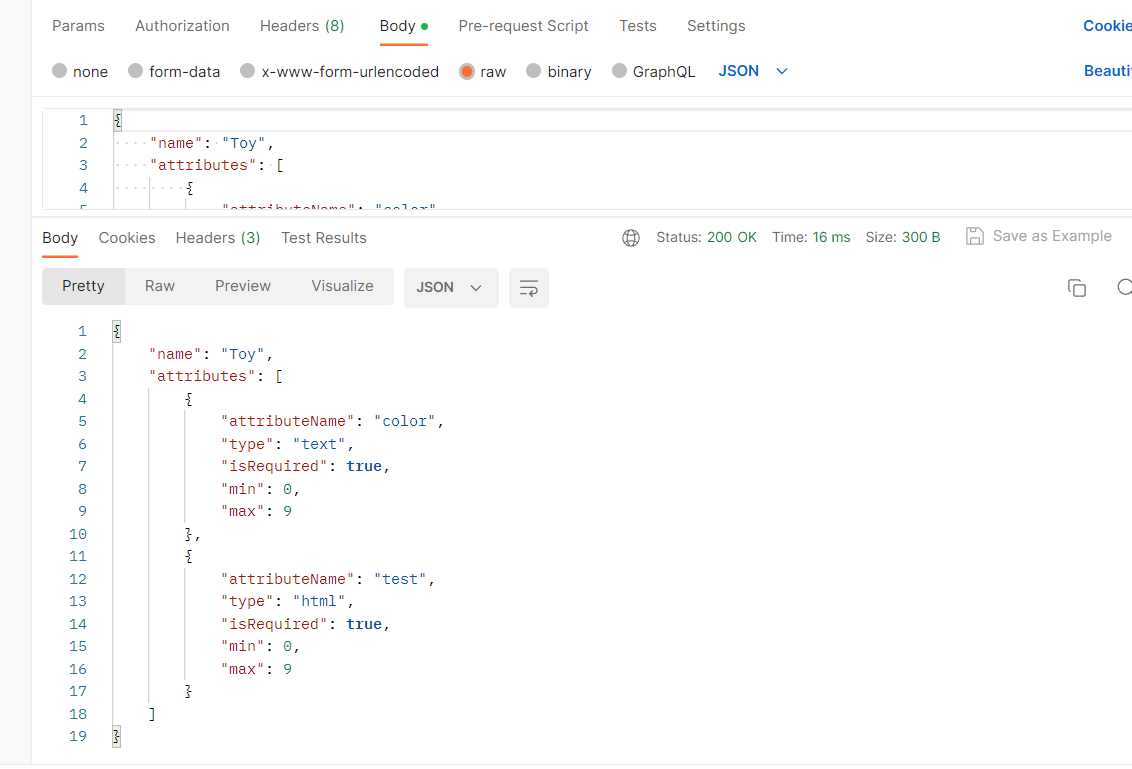The width and height of the screenshot is (1132, 769).
Task: Select the form-data body type
Action: [174, 71]
